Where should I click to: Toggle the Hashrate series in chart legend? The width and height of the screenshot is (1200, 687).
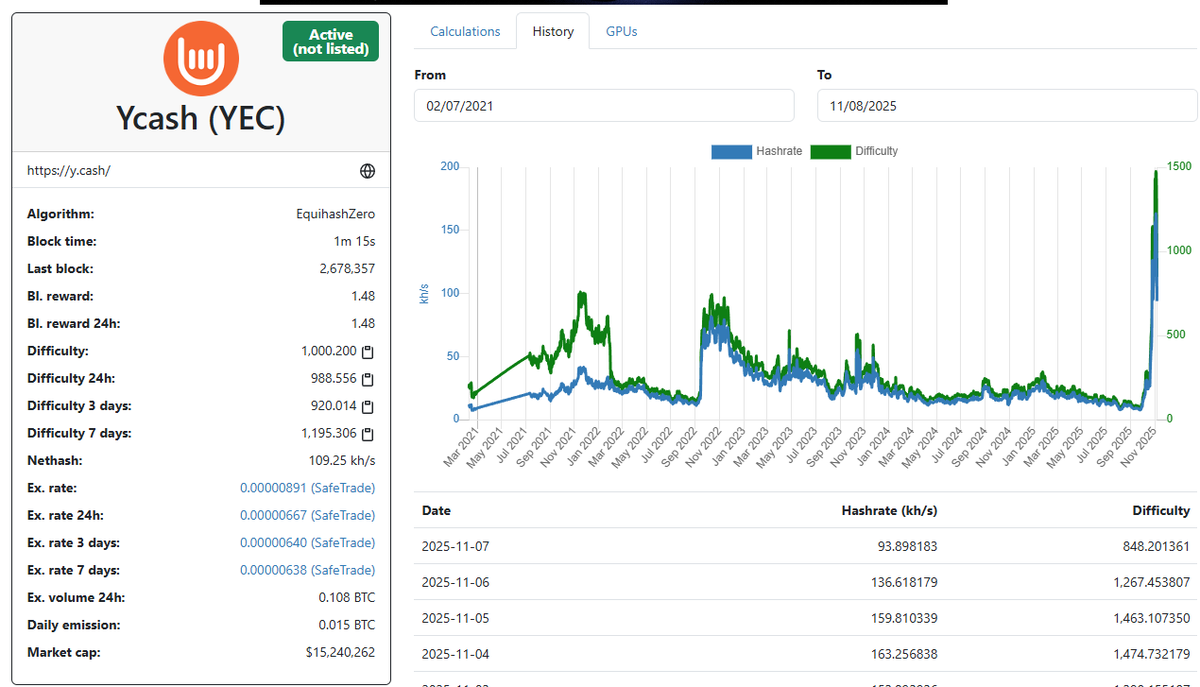[x=756, y=151]
